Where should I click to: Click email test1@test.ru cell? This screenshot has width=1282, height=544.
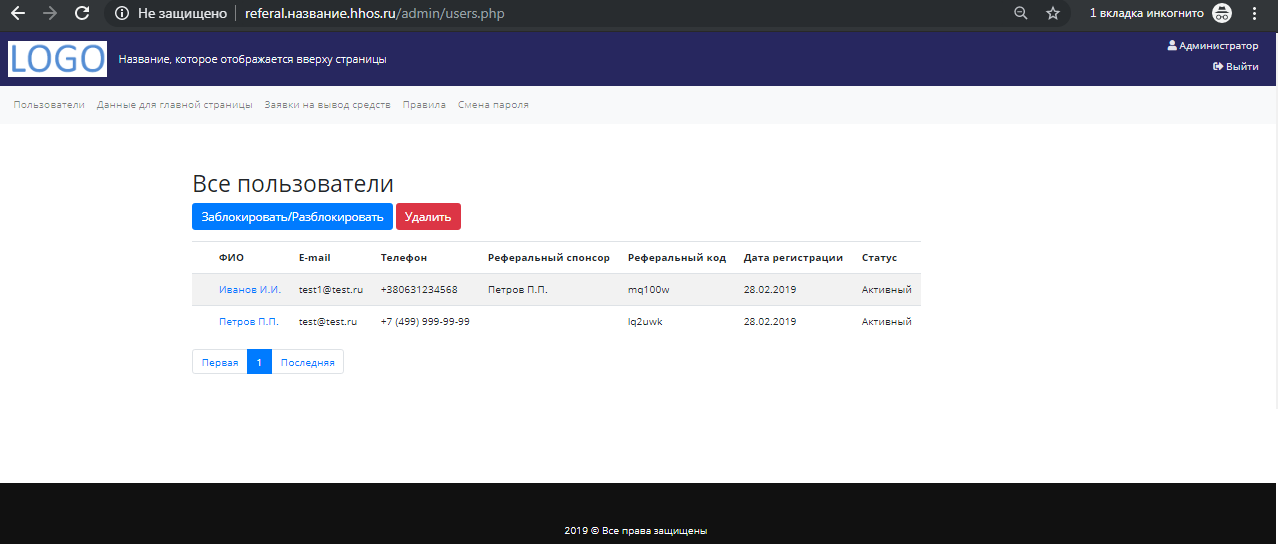pyautogui.click(x=331, y=290)
